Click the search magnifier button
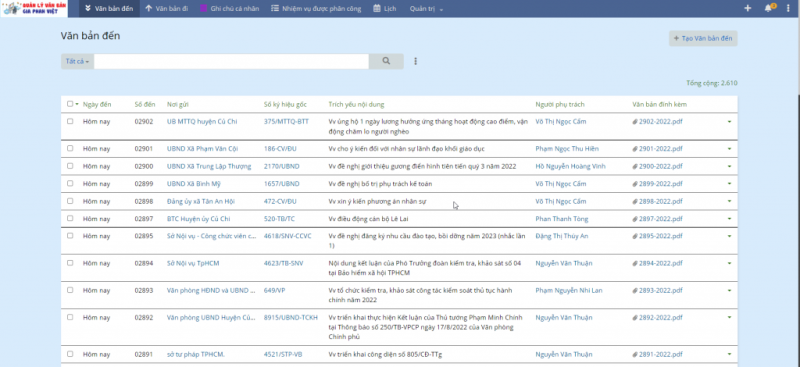This screenshot has width=800, height=367. pyautogui.click(x=386, y=61)
